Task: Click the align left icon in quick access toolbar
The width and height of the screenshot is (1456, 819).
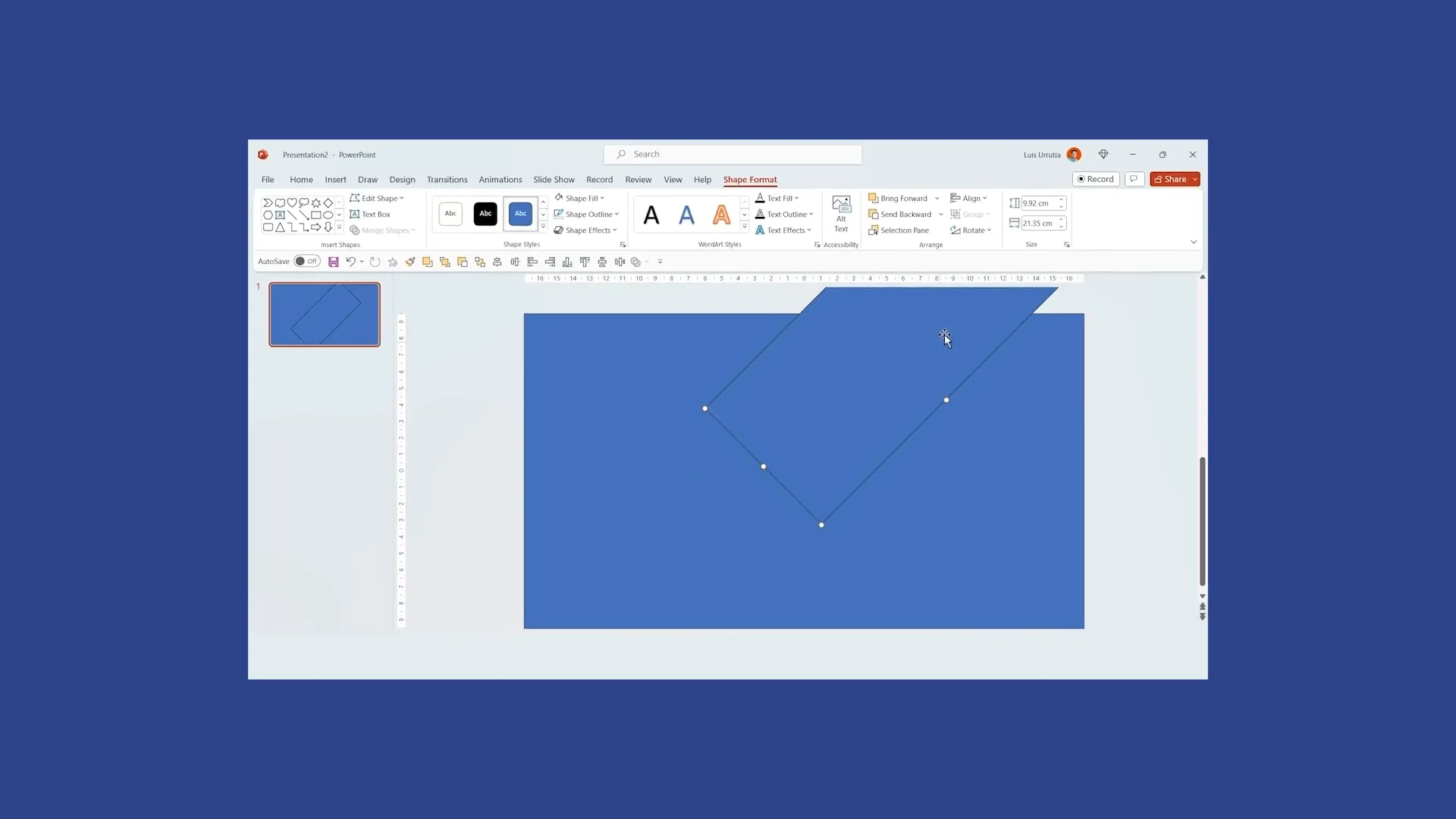Action: coord(532,262)
